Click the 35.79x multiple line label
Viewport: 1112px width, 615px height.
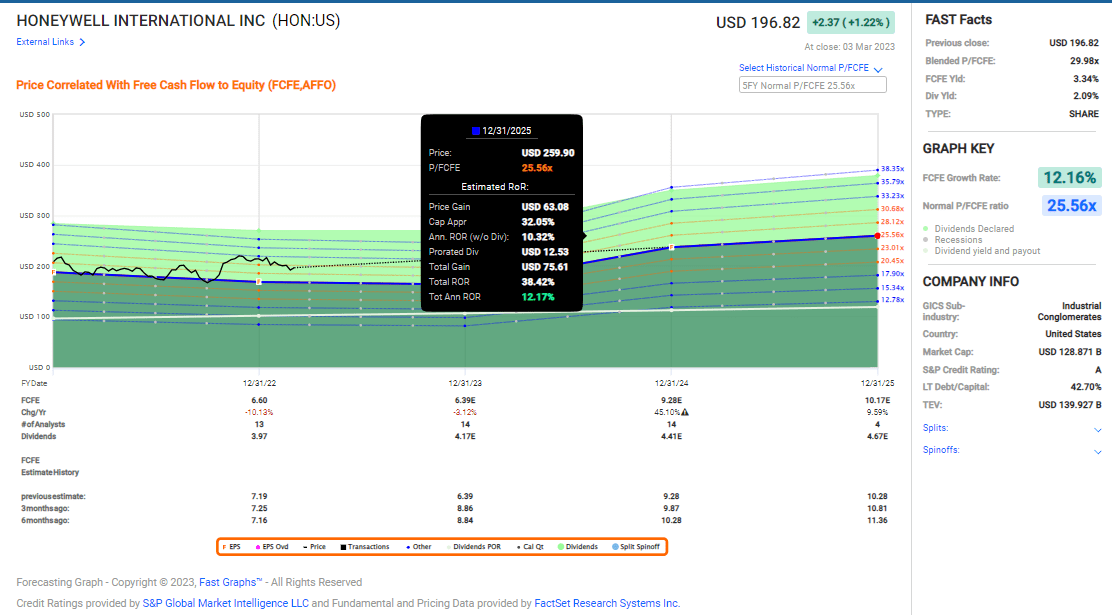(x=892, y=182)
